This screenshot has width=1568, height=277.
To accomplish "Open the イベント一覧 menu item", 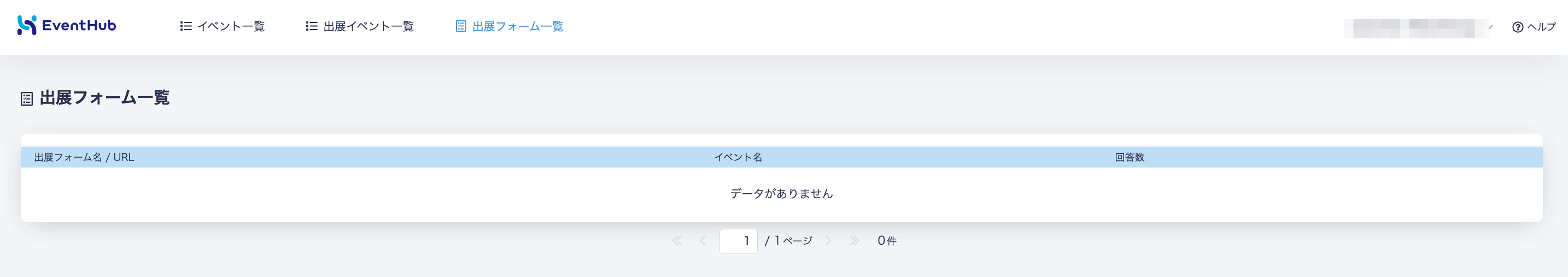I will point(231,26).
